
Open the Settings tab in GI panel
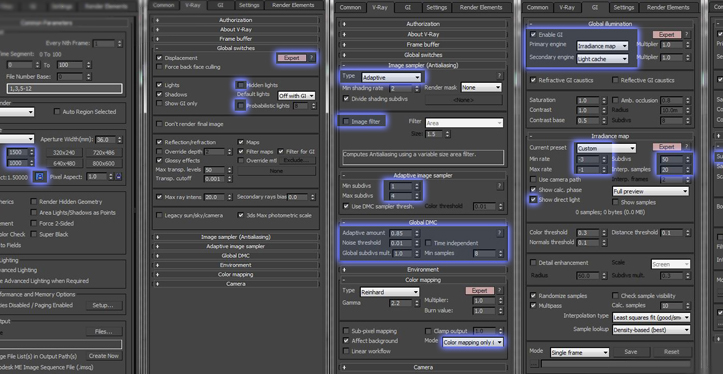tap(624, 7)
